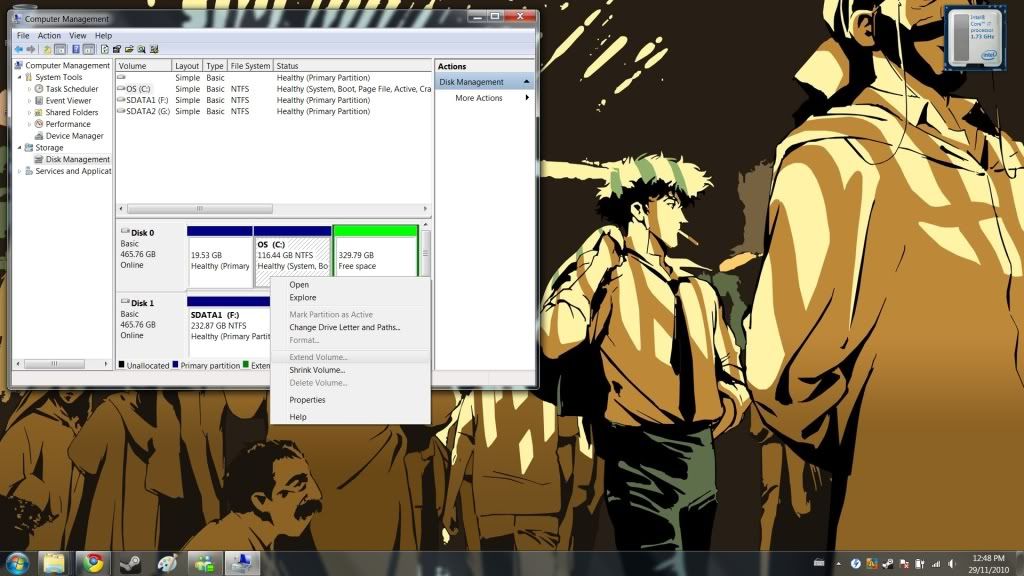Click the Up one level toolbar icon
The image size is (1024, 576).
(47, 50)
